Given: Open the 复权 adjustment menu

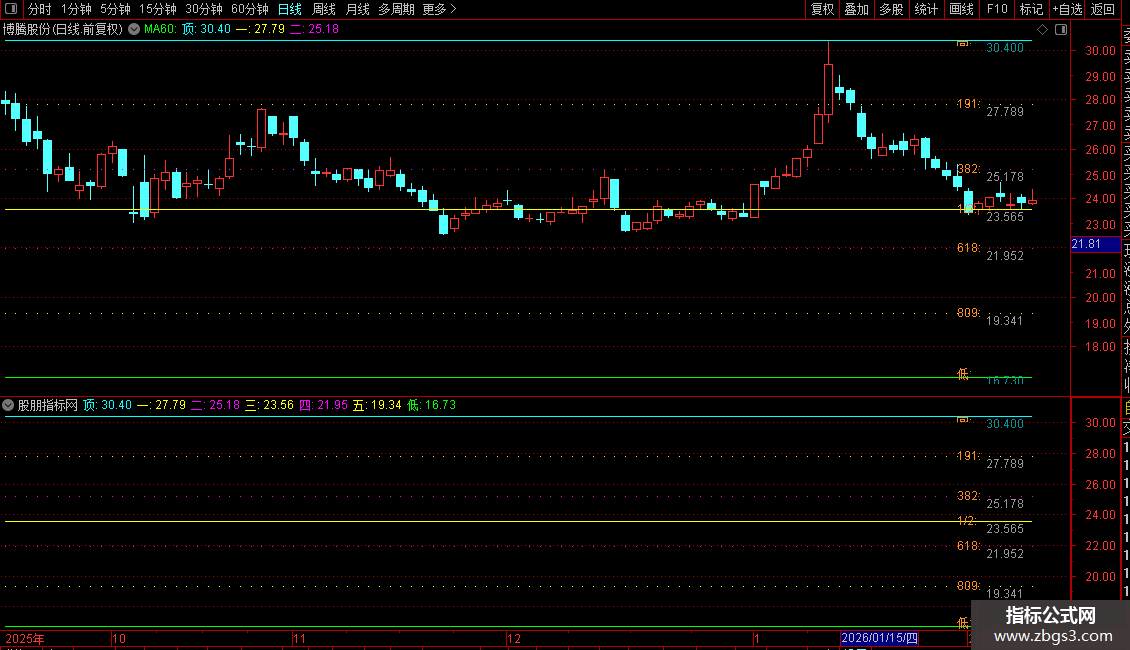Looking at the screenshot, I should (x=822, y=9).
